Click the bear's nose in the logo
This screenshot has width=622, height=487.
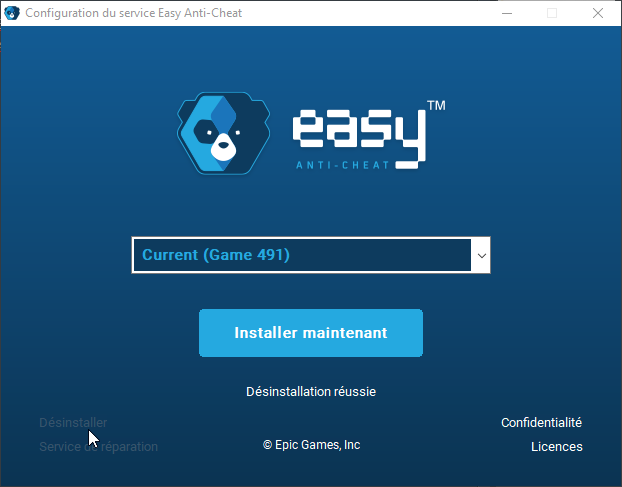(x=224, y=143)
